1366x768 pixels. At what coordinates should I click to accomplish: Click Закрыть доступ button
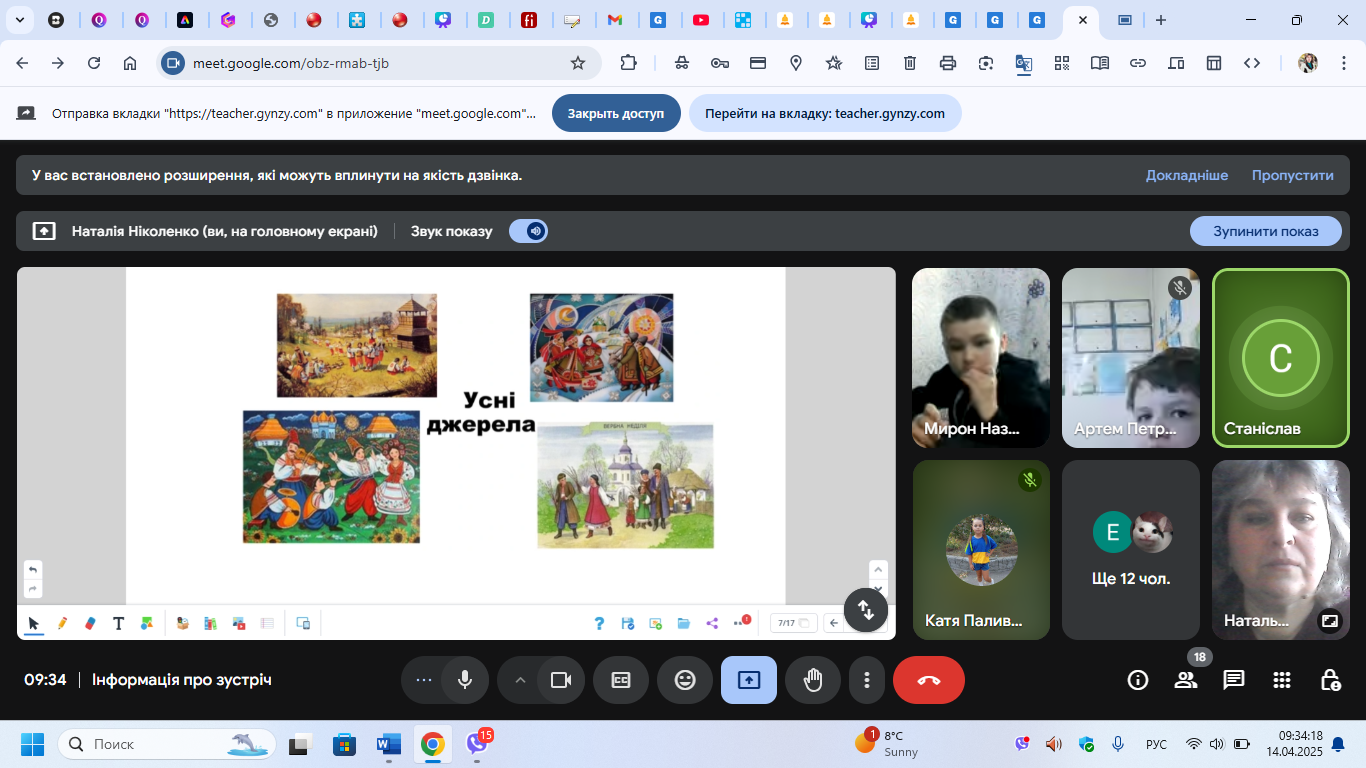[x=616, y=113]
